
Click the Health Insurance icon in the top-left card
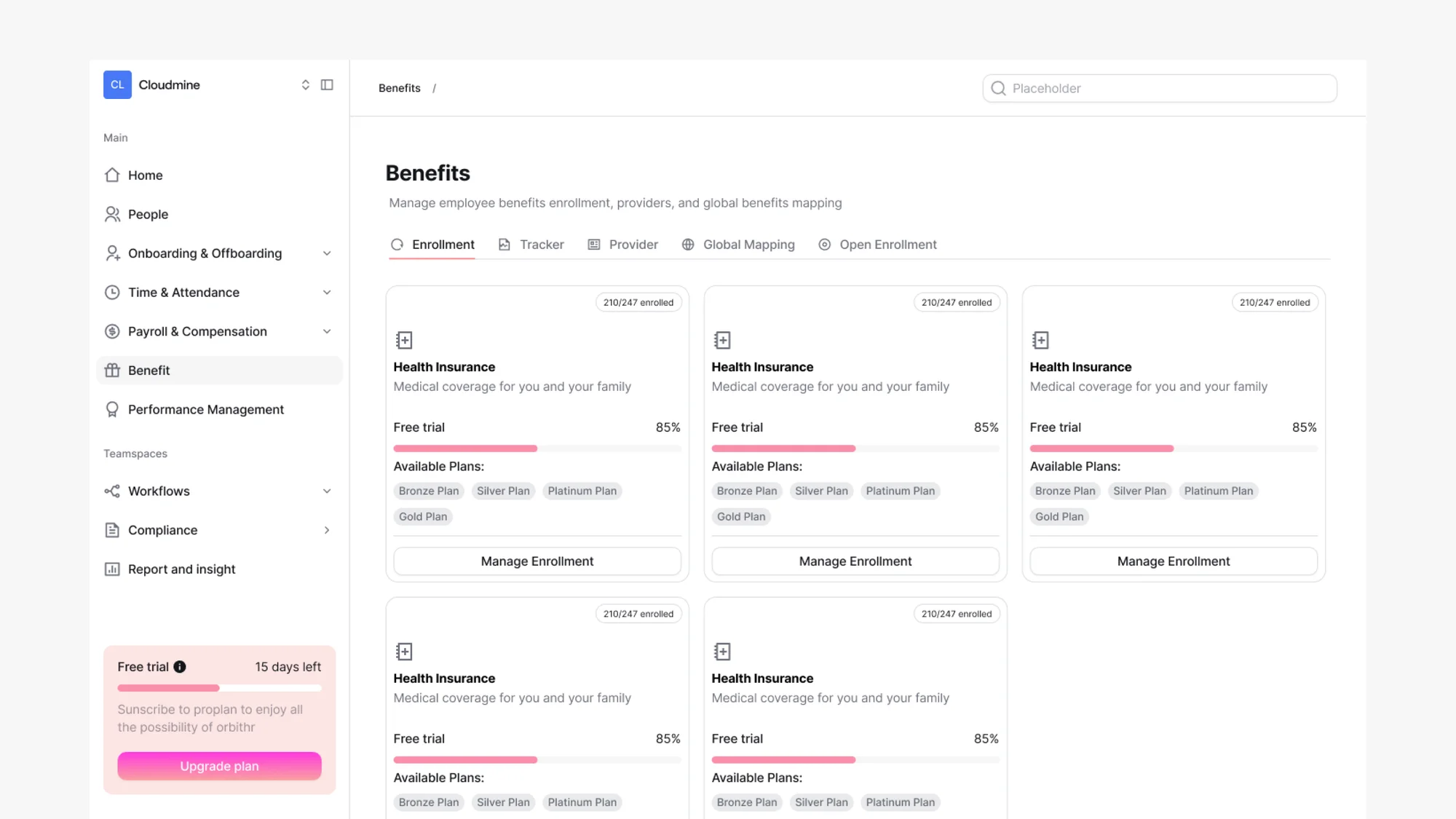pyautogui.click(x=404, y=340)
